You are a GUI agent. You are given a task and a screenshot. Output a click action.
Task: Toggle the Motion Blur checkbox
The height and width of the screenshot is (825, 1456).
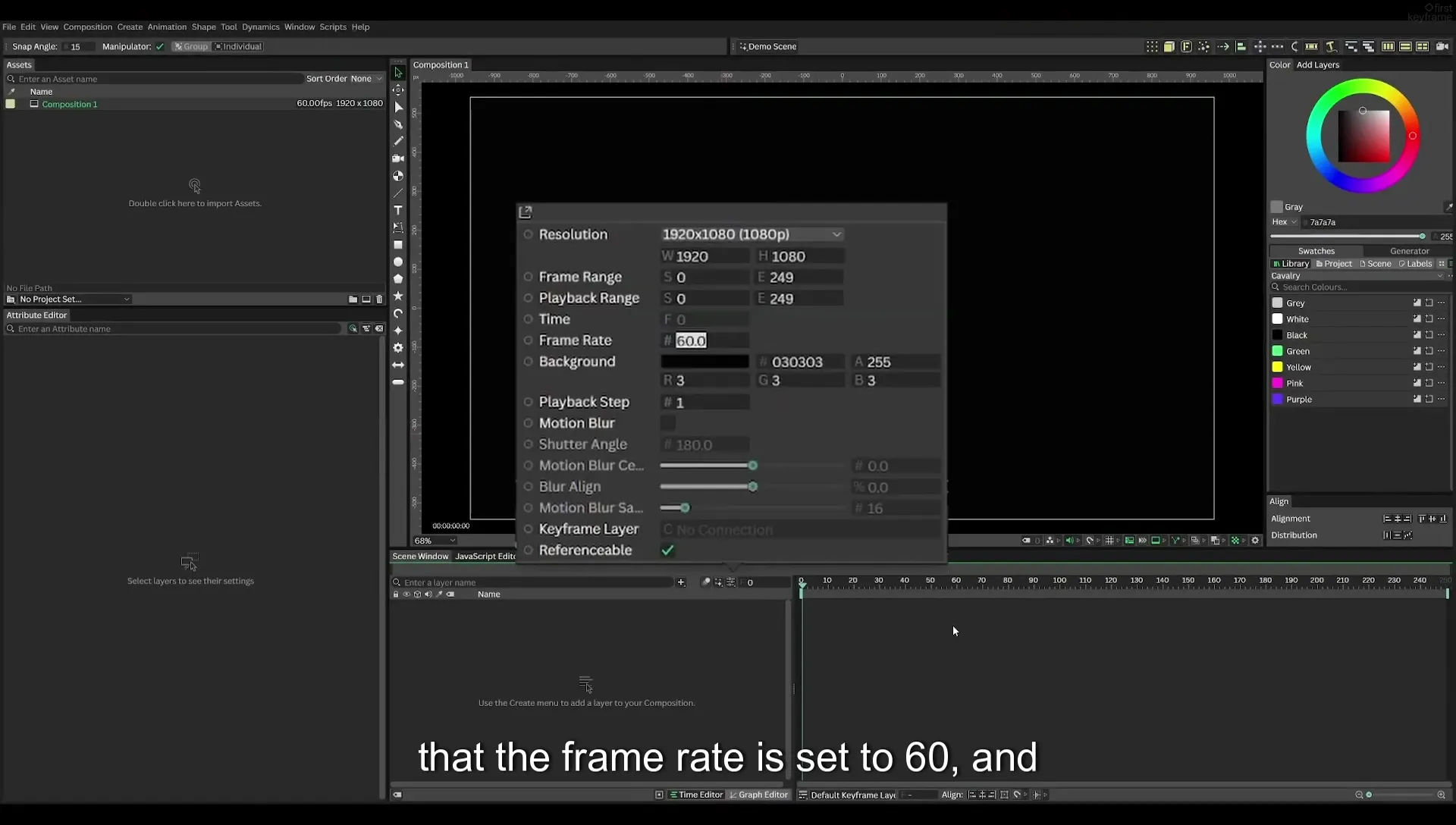[668, 423]
